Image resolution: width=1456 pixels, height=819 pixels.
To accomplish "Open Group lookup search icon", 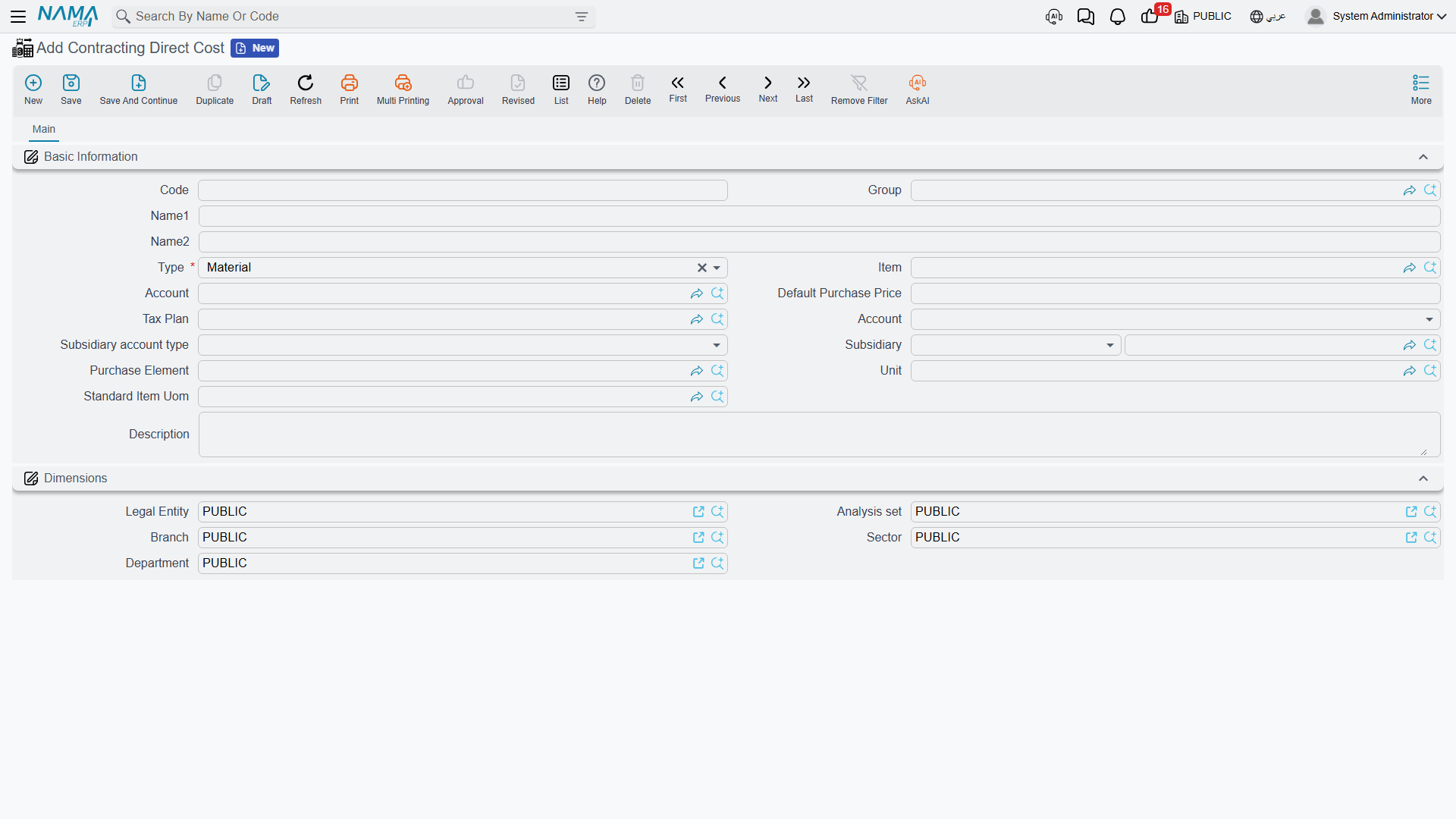I will click(1430, 190).
